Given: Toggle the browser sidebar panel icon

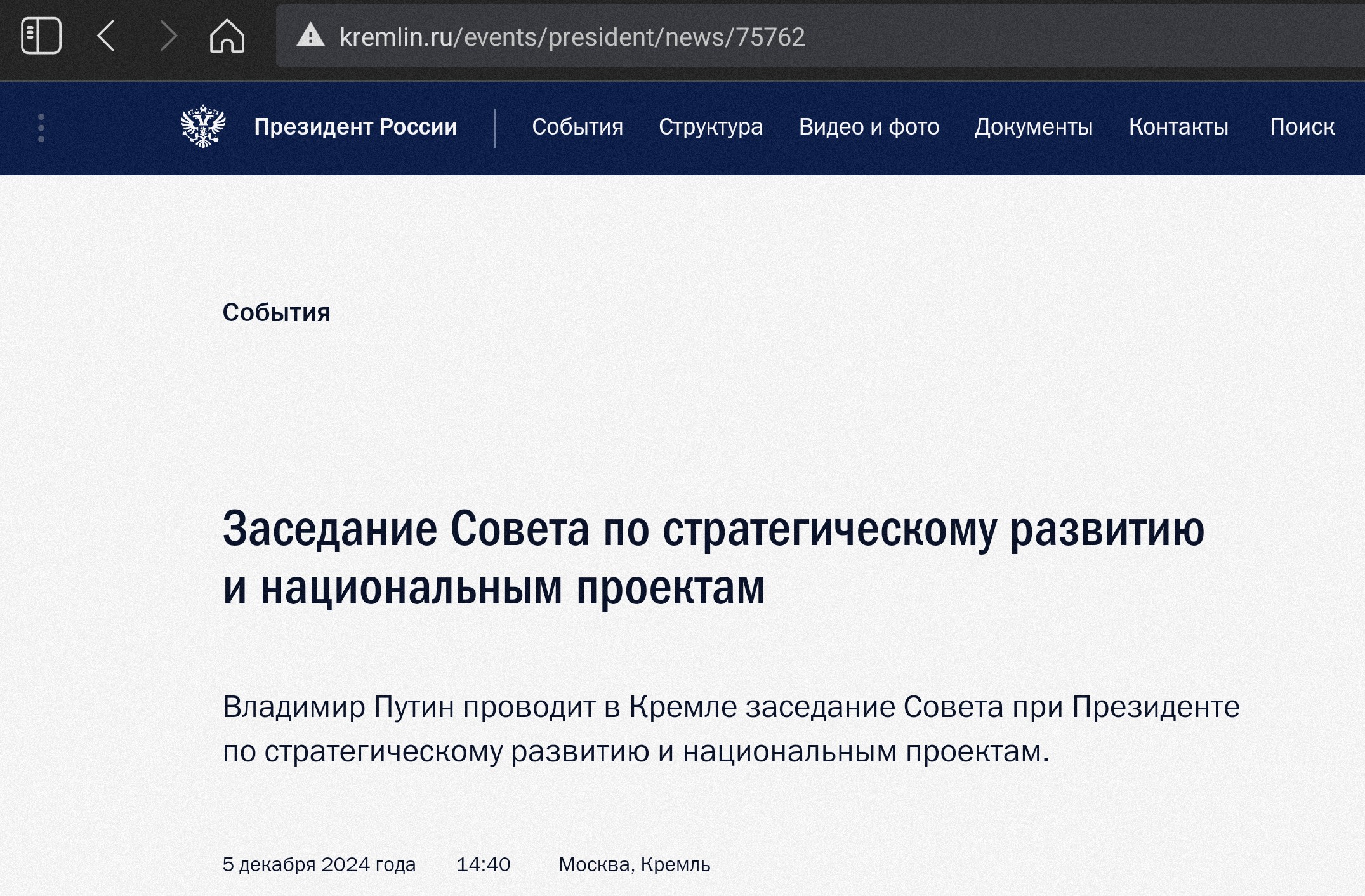Looking at the screenshot, I should (x=41, y=36).
